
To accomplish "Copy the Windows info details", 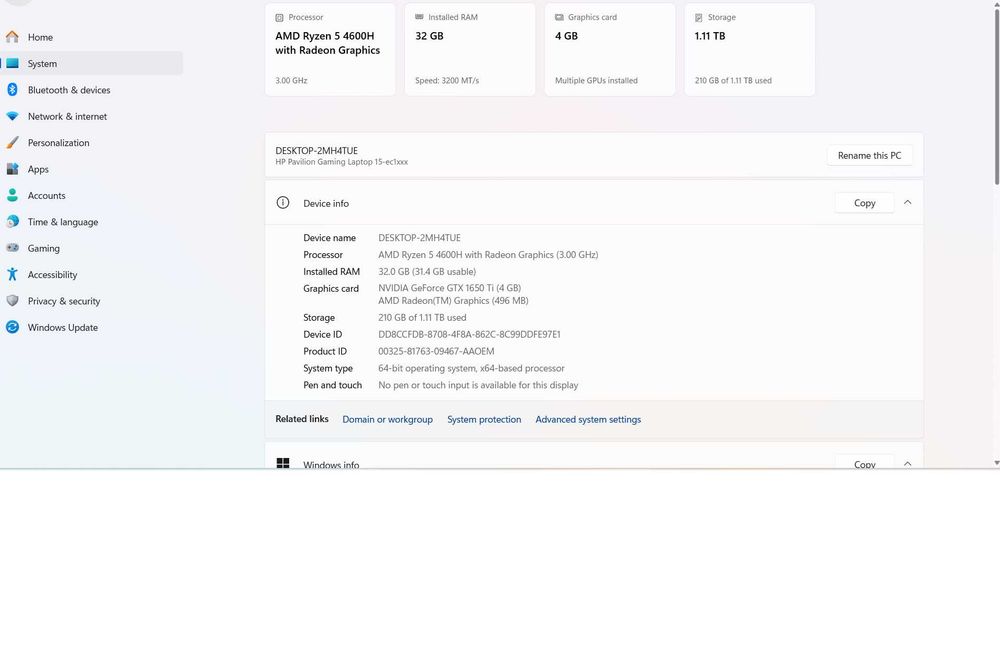I will pos(864,462).
